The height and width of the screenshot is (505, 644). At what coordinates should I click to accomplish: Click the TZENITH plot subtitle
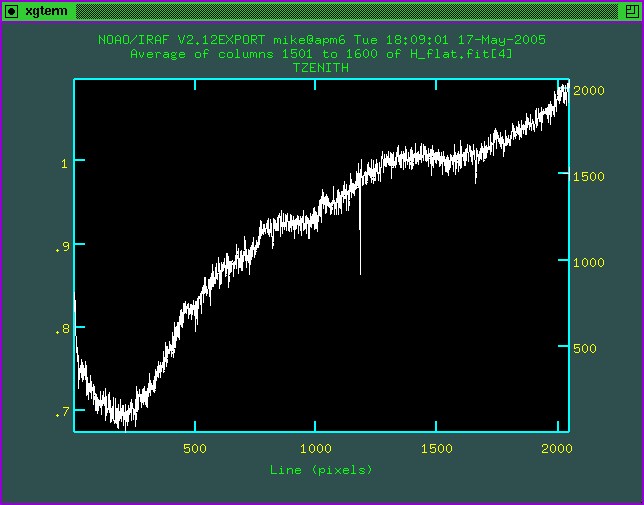pos(322,67)
